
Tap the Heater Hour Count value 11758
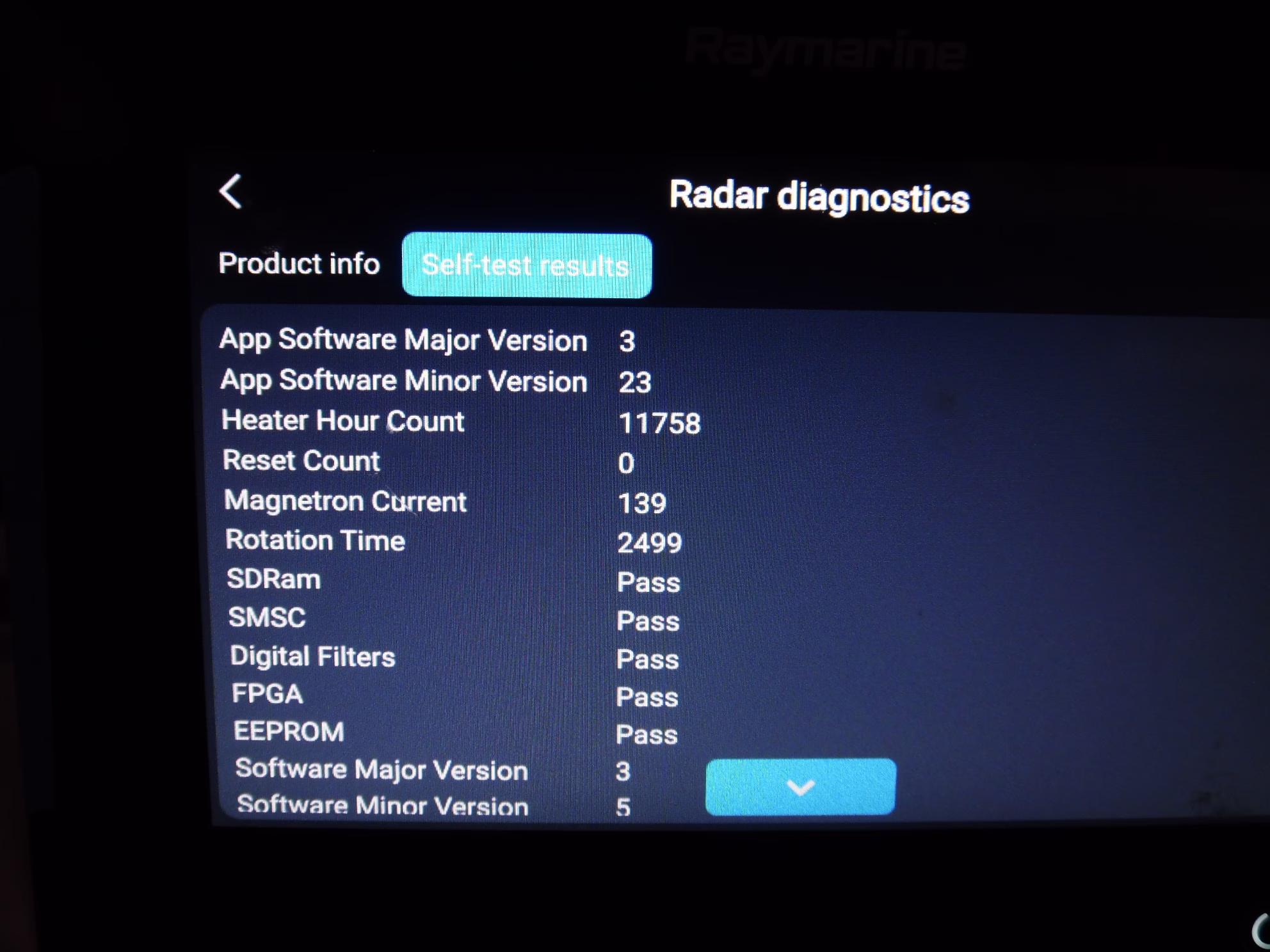coord(659,424)
